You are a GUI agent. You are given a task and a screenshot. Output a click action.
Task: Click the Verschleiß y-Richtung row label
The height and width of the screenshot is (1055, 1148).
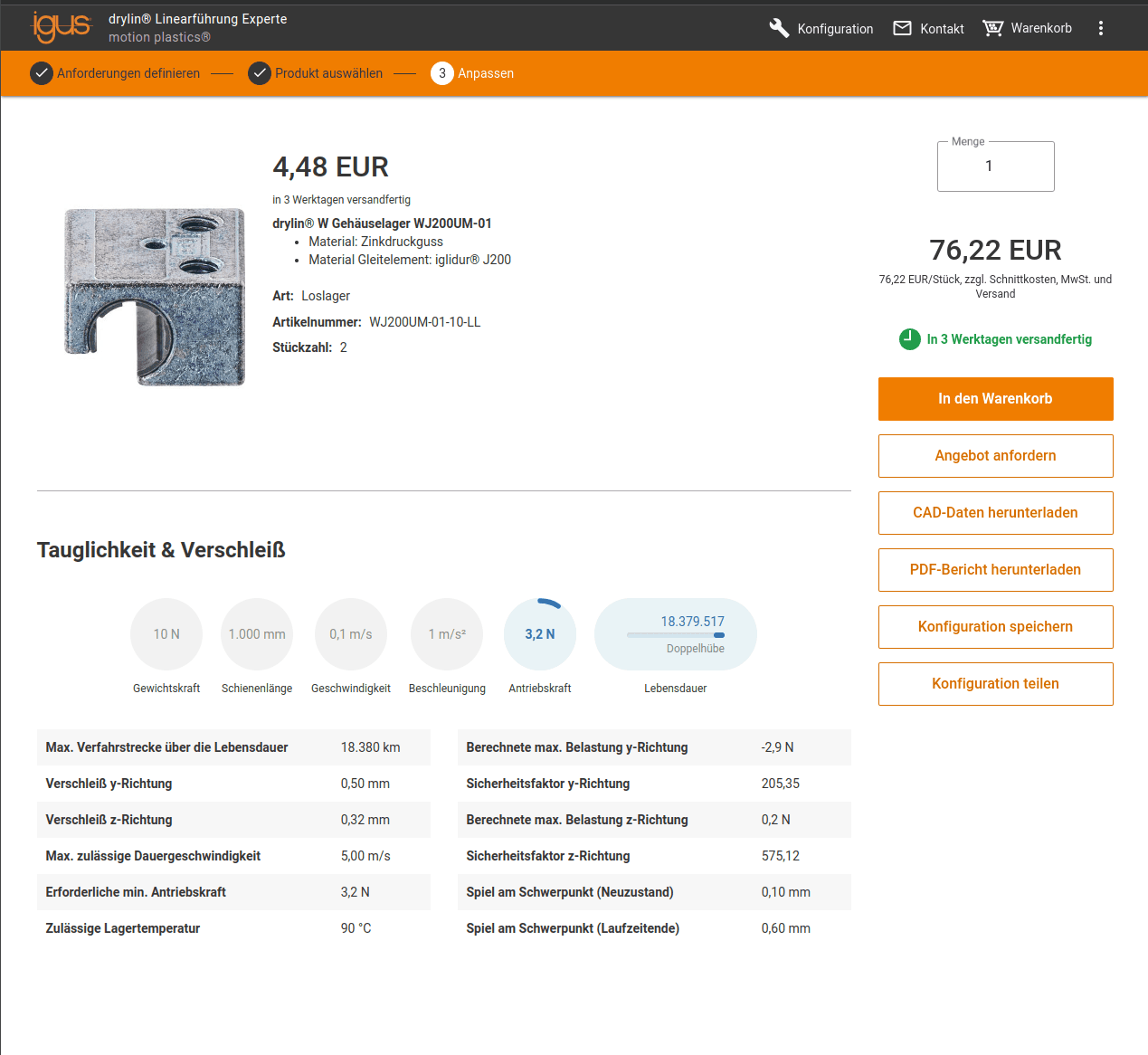coord(109,784)
